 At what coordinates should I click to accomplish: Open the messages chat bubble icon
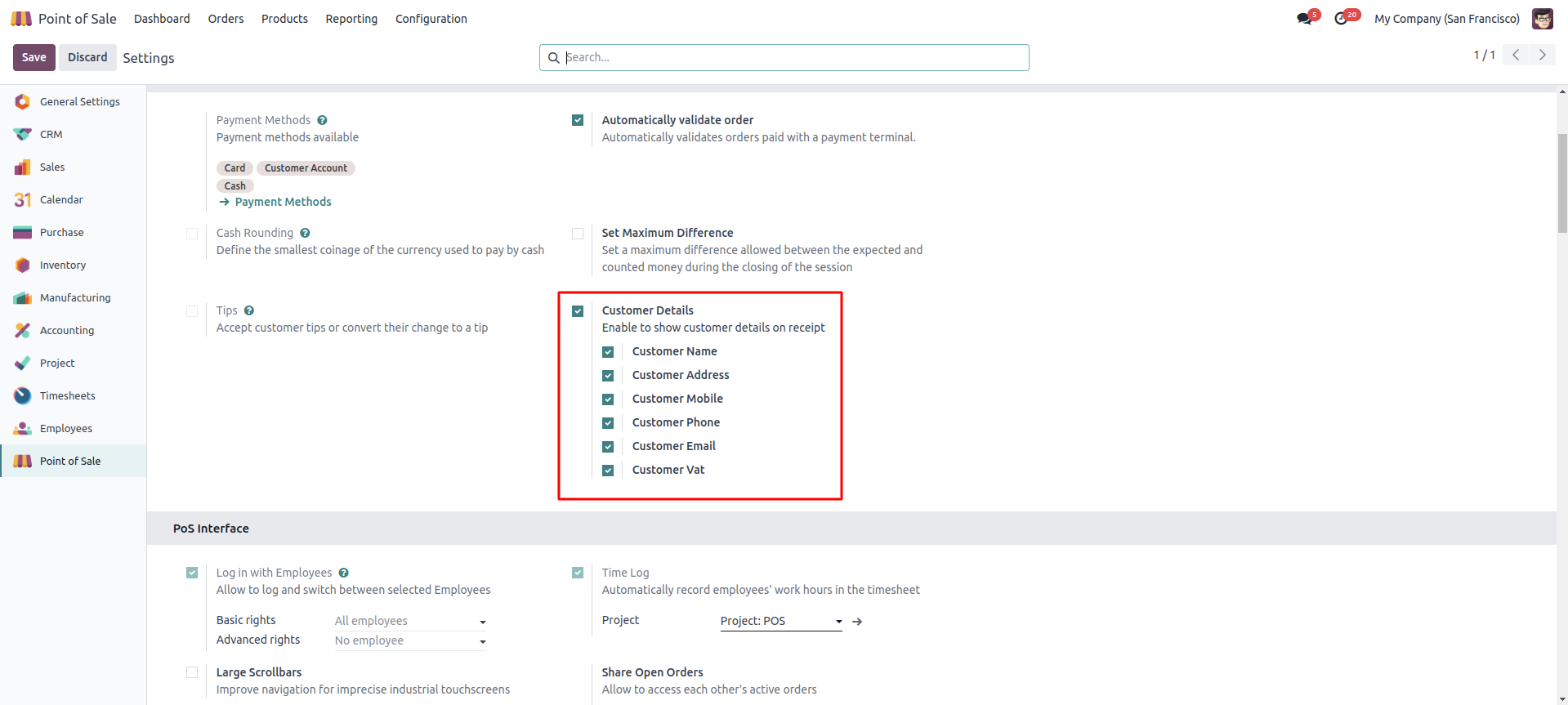tap(1304, 18)
